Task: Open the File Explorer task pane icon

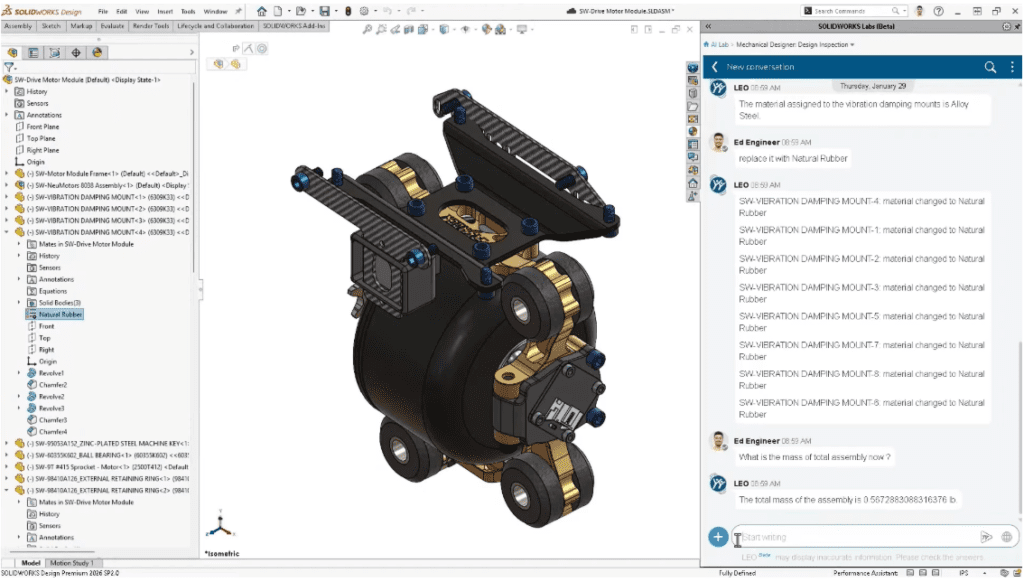Action: [x=693, y=105]
